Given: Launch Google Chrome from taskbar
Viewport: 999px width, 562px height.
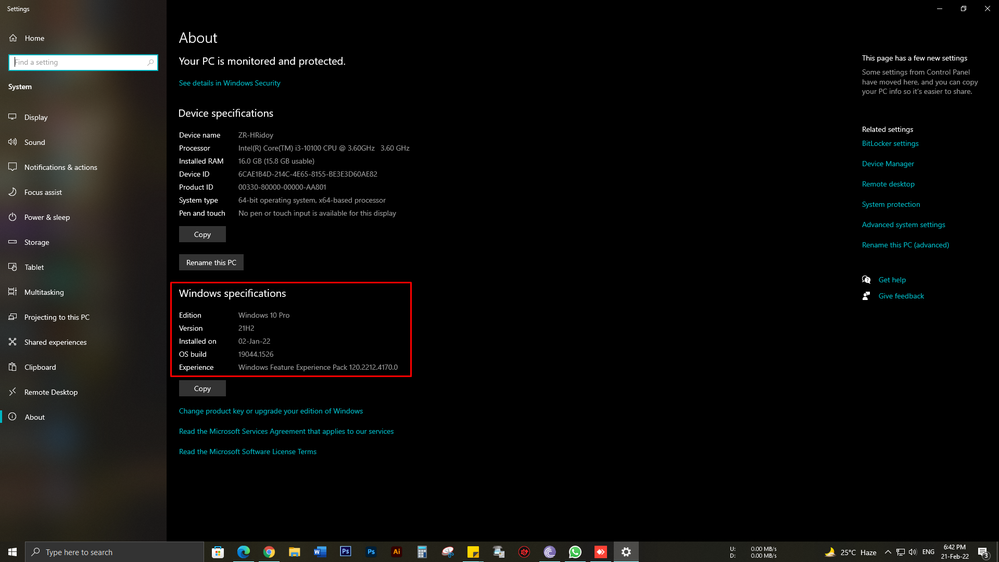Looking at the screenshot, I should click(x=269, y=552).
